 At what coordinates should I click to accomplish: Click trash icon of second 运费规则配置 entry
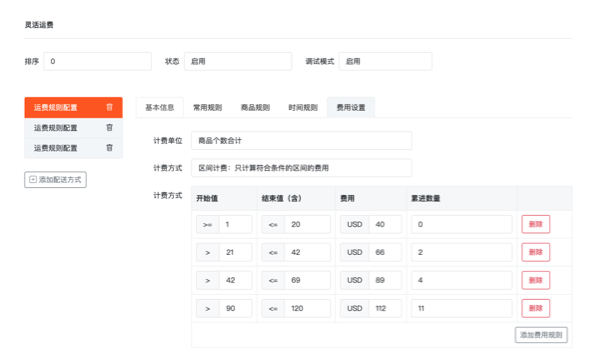point(109,127)
